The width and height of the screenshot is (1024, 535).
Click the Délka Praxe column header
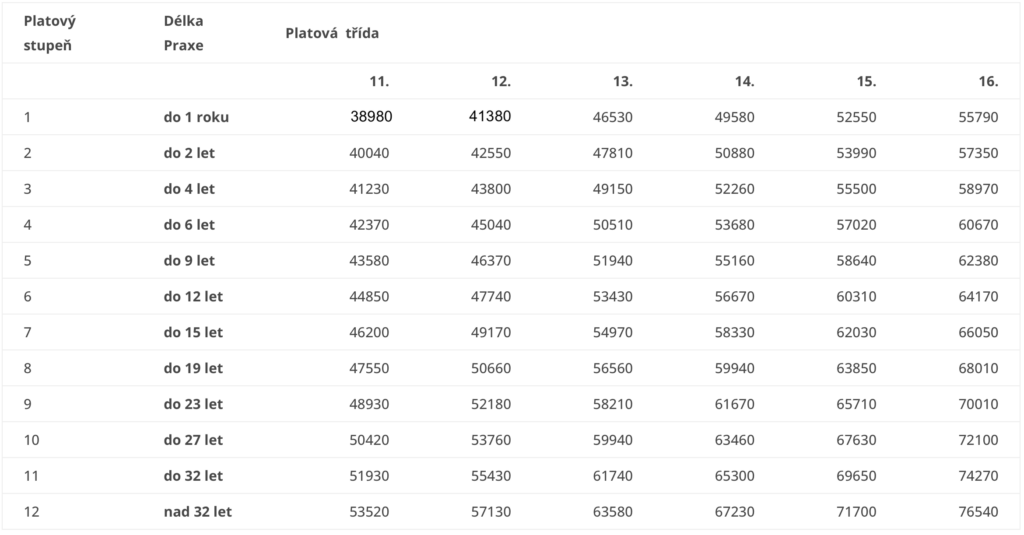point(183,32)
